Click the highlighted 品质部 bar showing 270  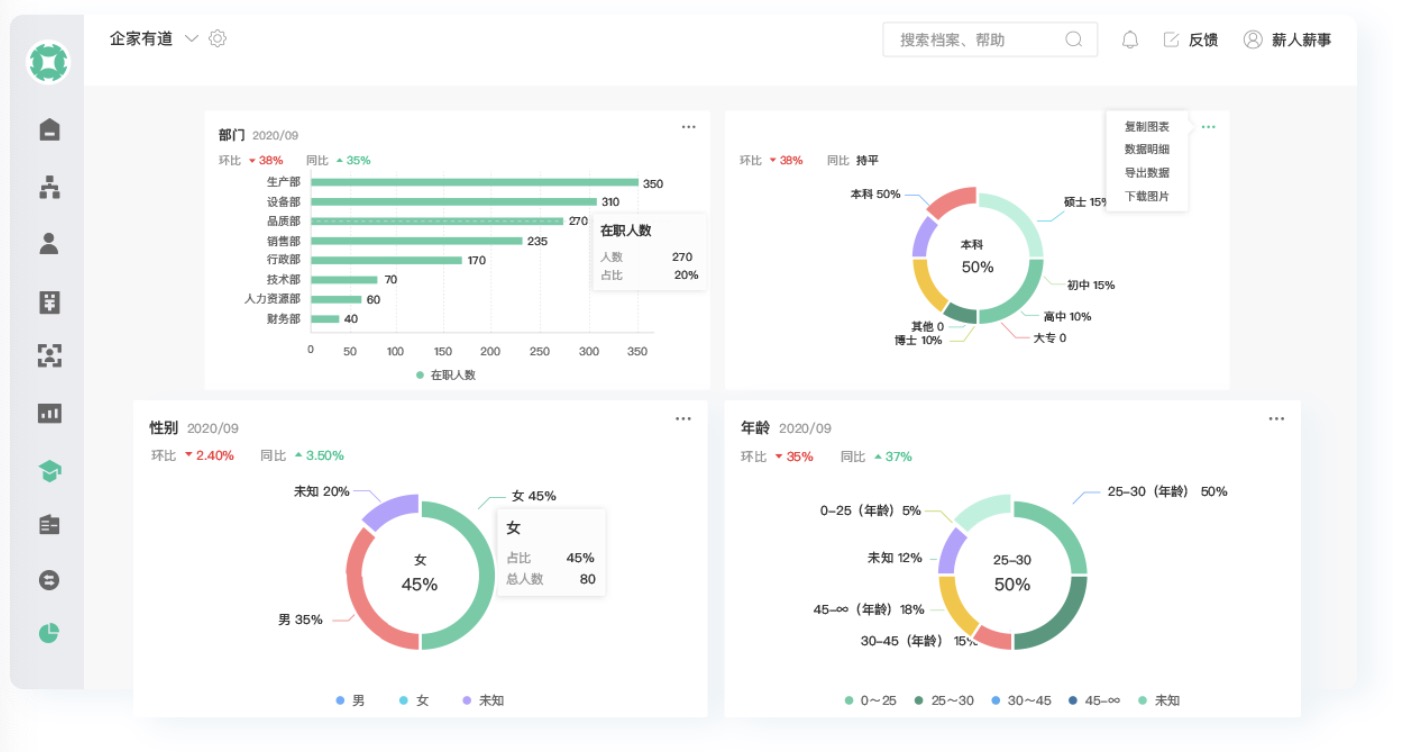pyautogui.click(x=437, y=221)
